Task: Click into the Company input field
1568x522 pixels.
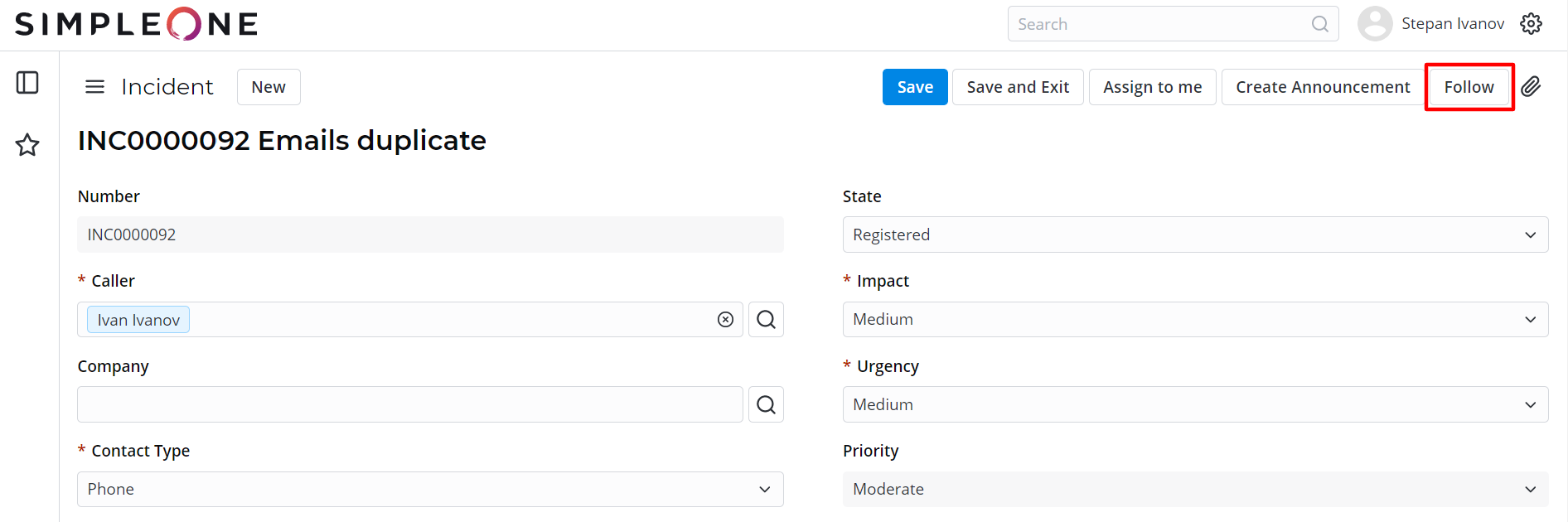Action: pos(409,404)
